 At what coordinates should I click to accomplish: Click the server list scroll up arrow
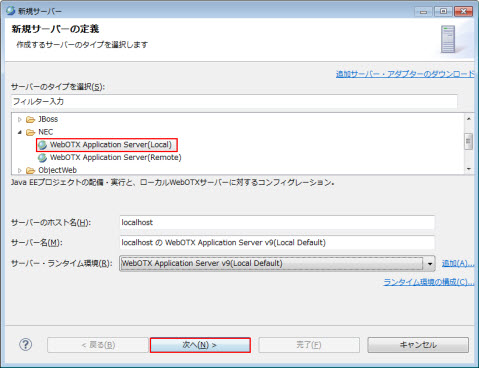coord(469,119)
